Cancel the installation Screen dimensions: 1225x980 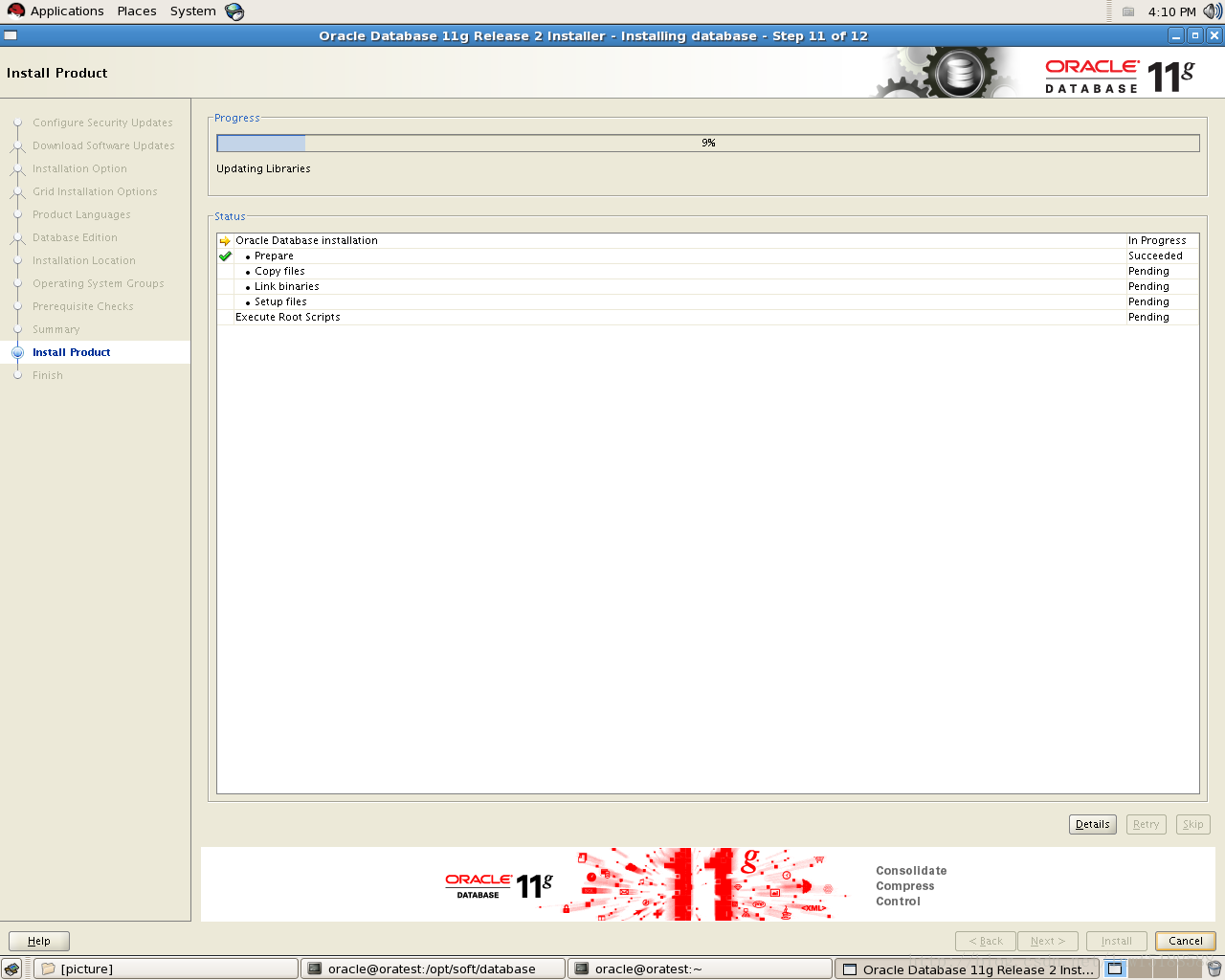1185,941
